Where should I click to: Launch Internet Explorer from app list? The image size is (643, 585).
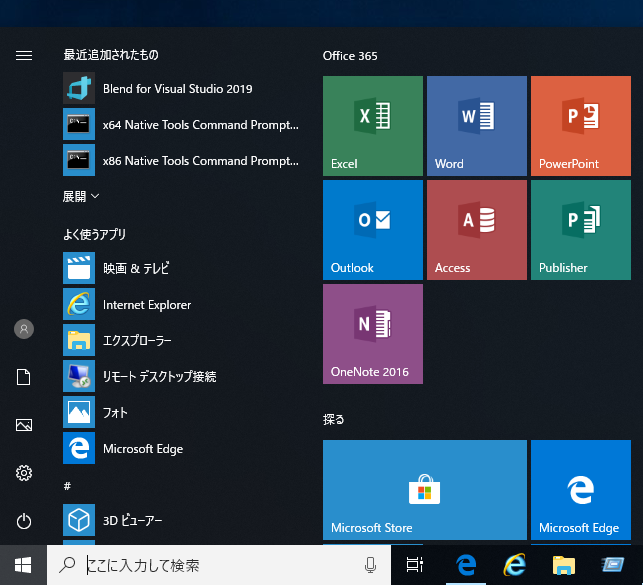tap(182, 304)
